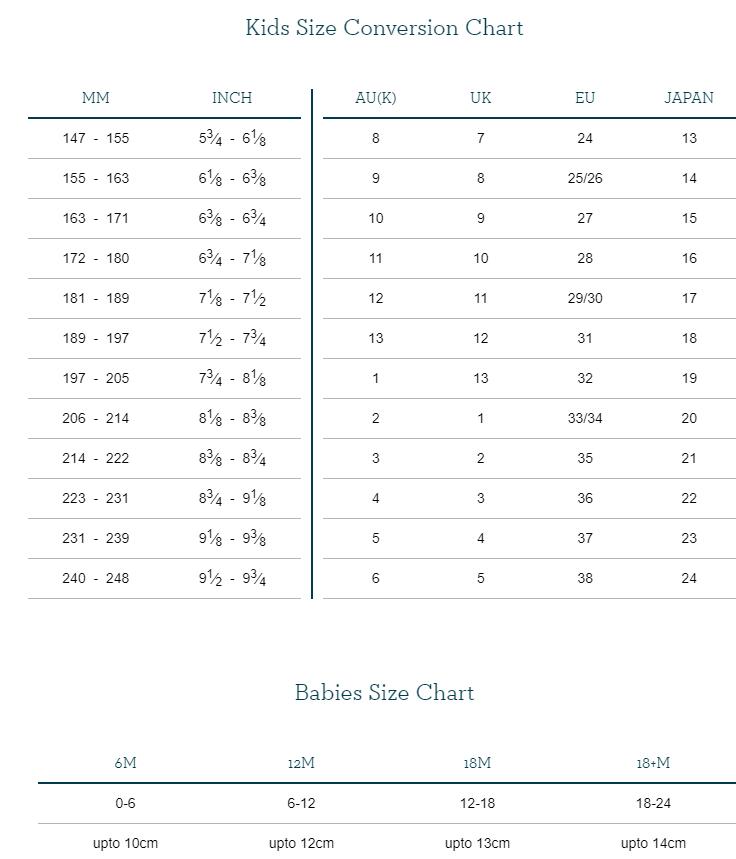
Task: Select the 12M baby size header
Action: (x=301, y=763)
